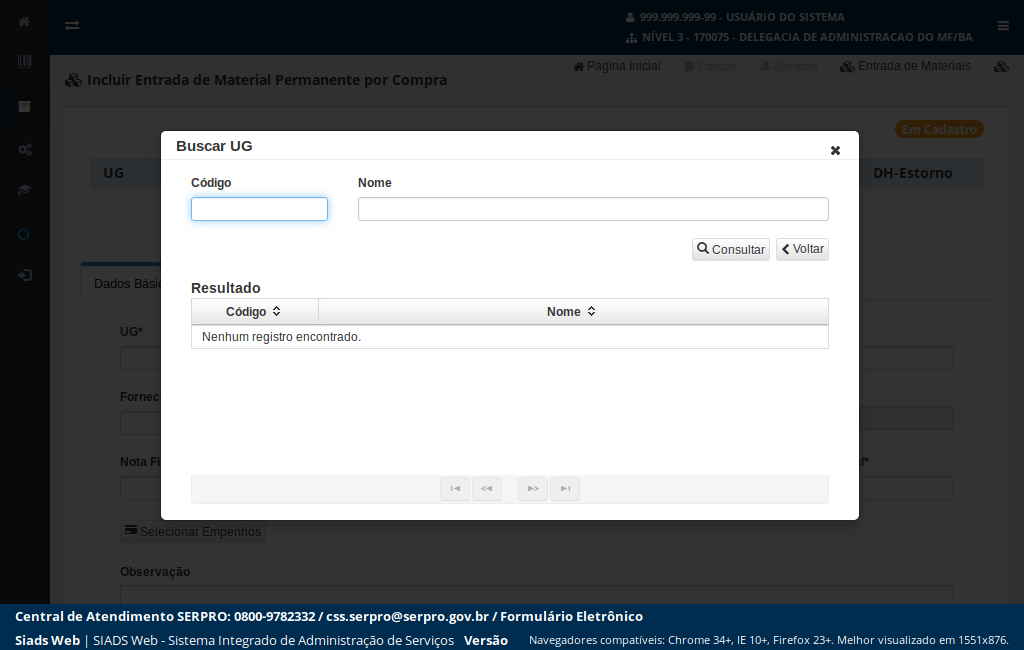The image size is (1024, 650).
Task: Click the home icon in sidebar
Action: 24,22
